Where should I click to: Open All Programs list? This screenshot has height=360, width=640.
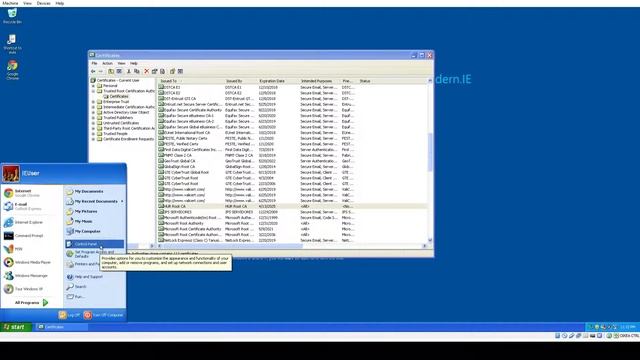click(32, 303)
